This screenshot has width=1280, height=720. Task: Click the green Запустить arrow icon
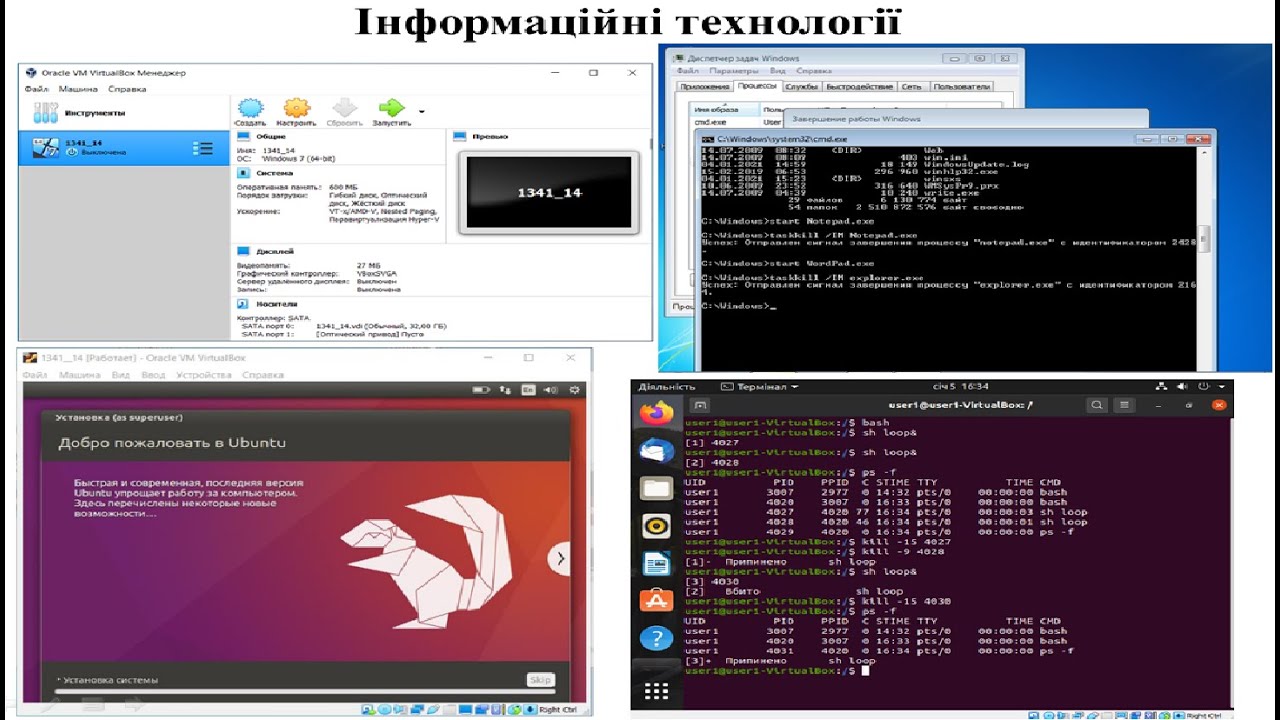[391, 108]
